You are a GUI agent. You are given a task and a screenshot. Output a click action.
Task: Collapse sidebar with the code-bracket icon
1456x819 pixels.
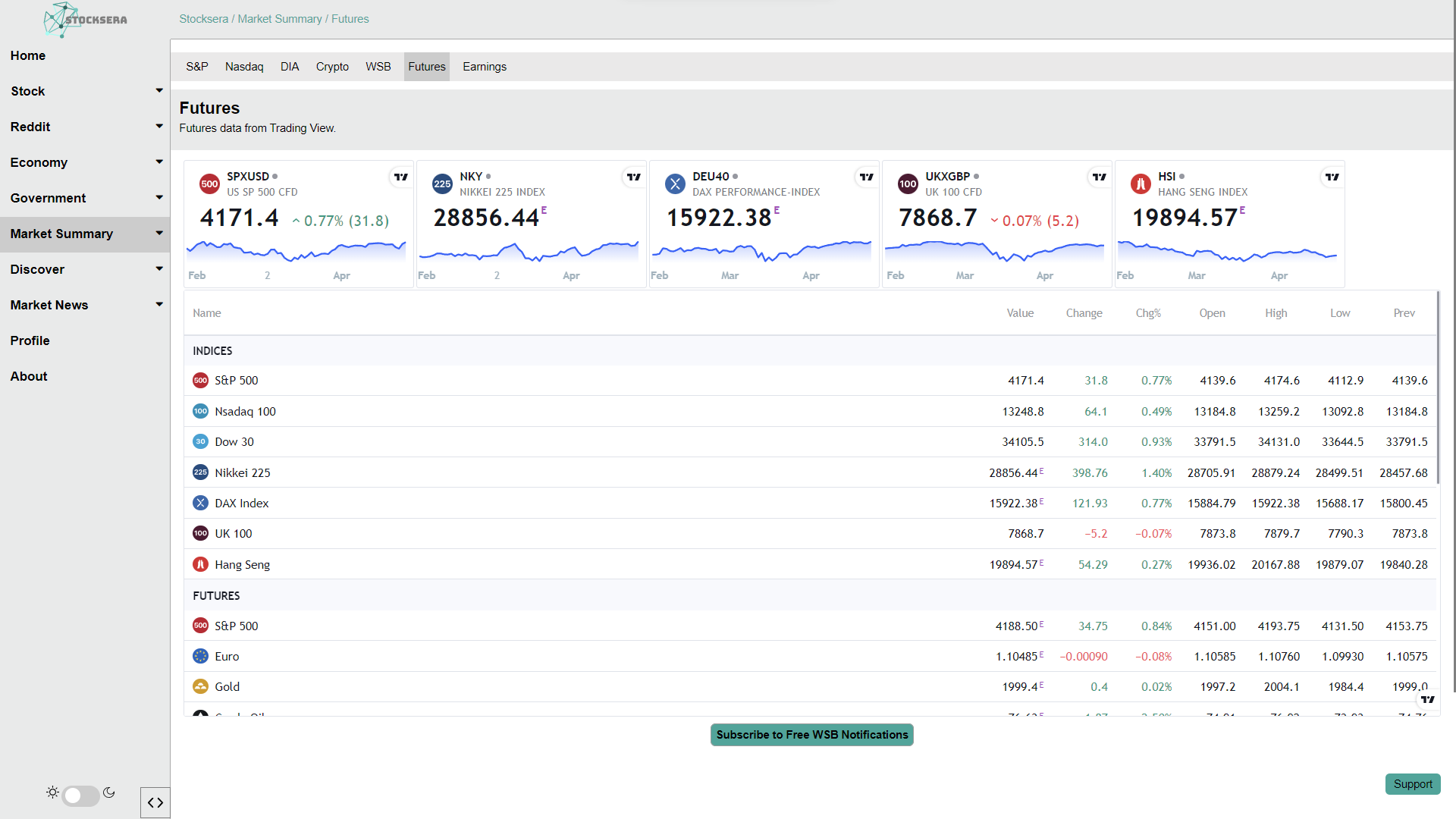pos(155,802)
